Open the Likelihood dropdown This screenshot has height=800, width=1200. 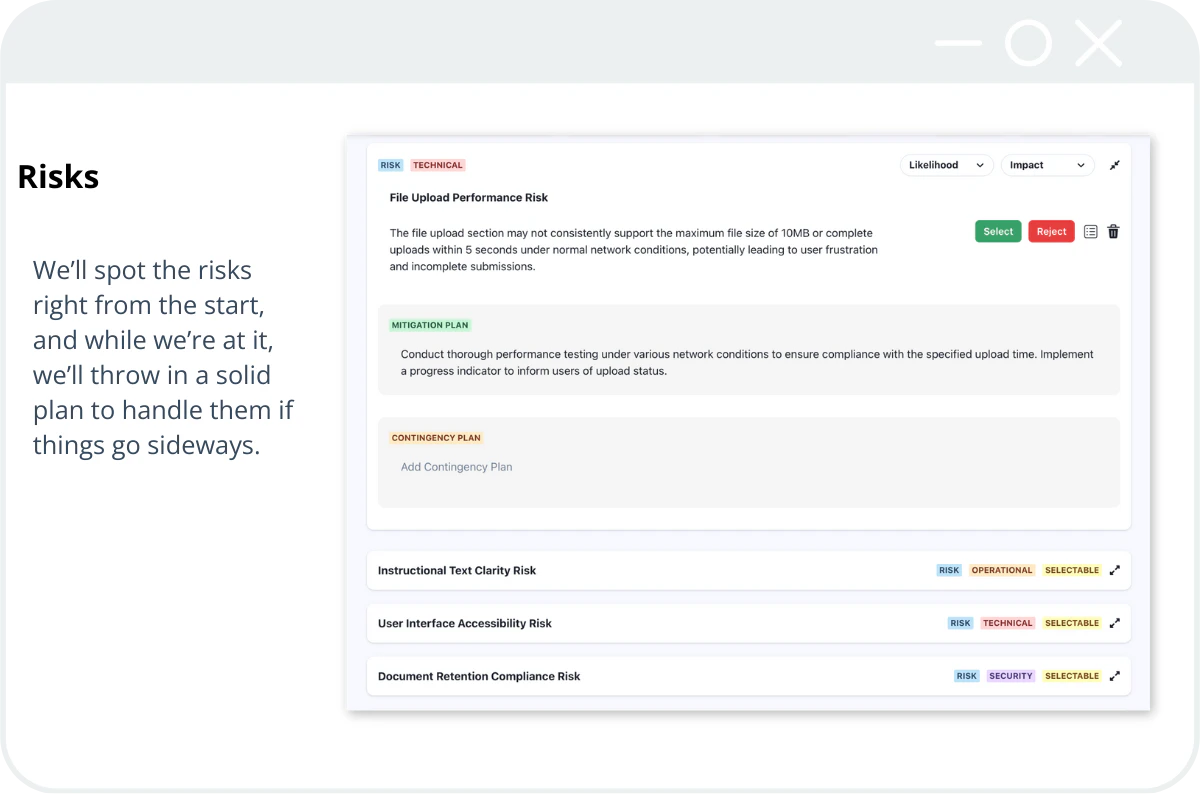pos(946,165)
